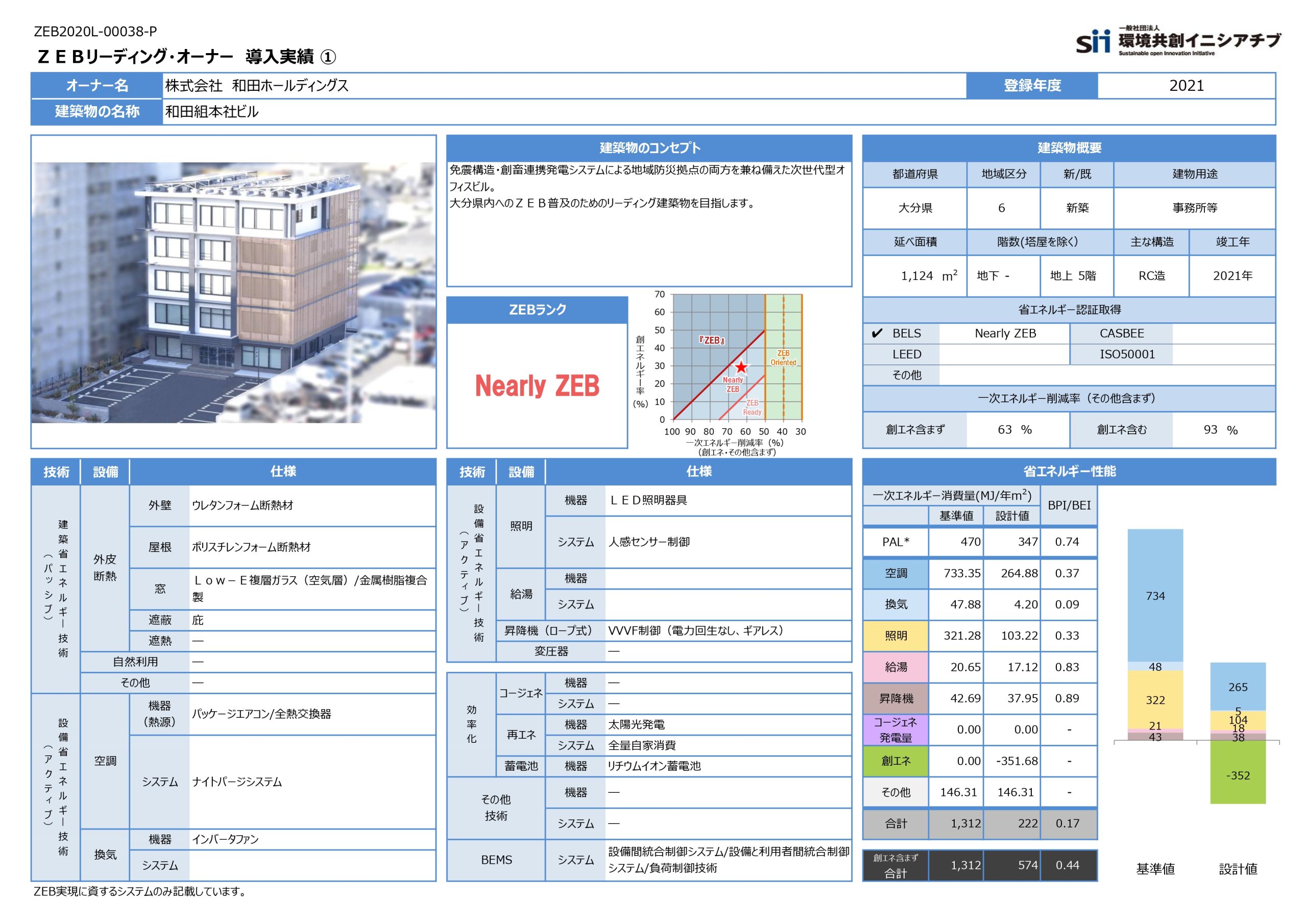Click the 建築物のコンセプト header
Viewport: 1307px width, 924px height.
pyautogui.click(x=649, y=148)
